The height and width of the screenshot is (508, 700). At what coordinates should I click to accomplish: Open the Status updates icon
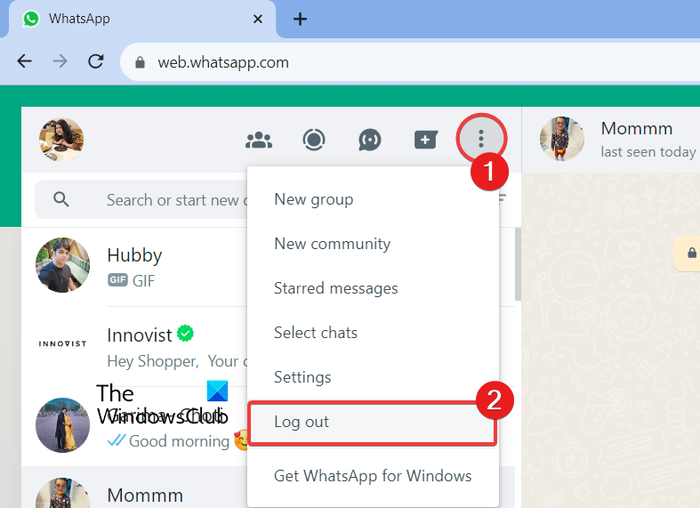314,140
